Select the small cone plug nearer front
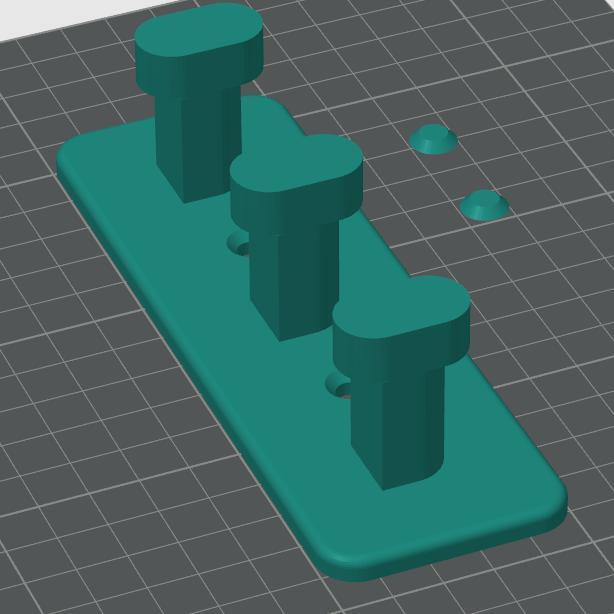 pos(485,205)
